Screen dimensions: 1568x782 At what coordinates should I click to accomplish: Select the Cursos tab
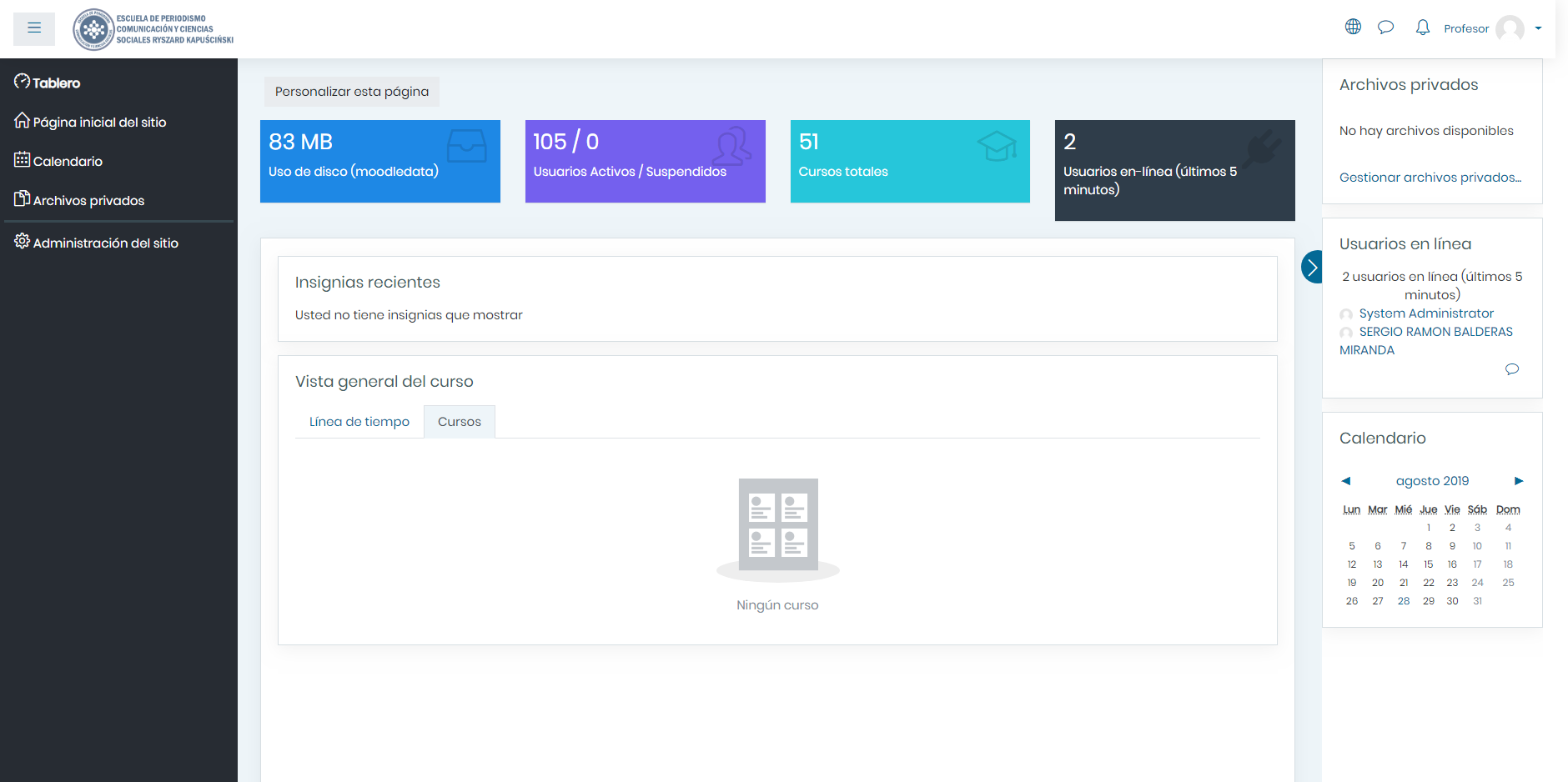pos(459,422)
